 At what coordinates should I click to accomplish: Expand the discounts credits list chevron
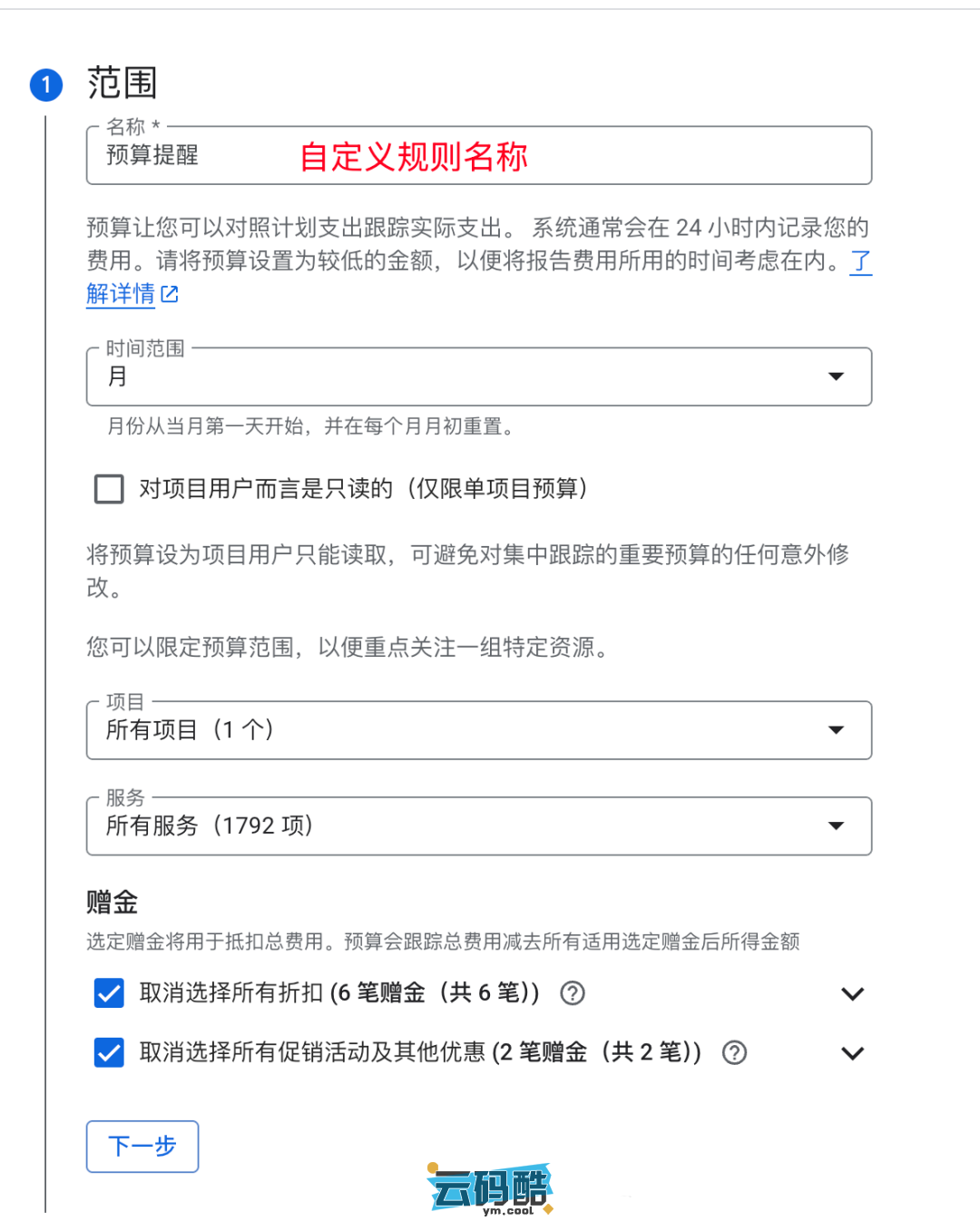852,994
